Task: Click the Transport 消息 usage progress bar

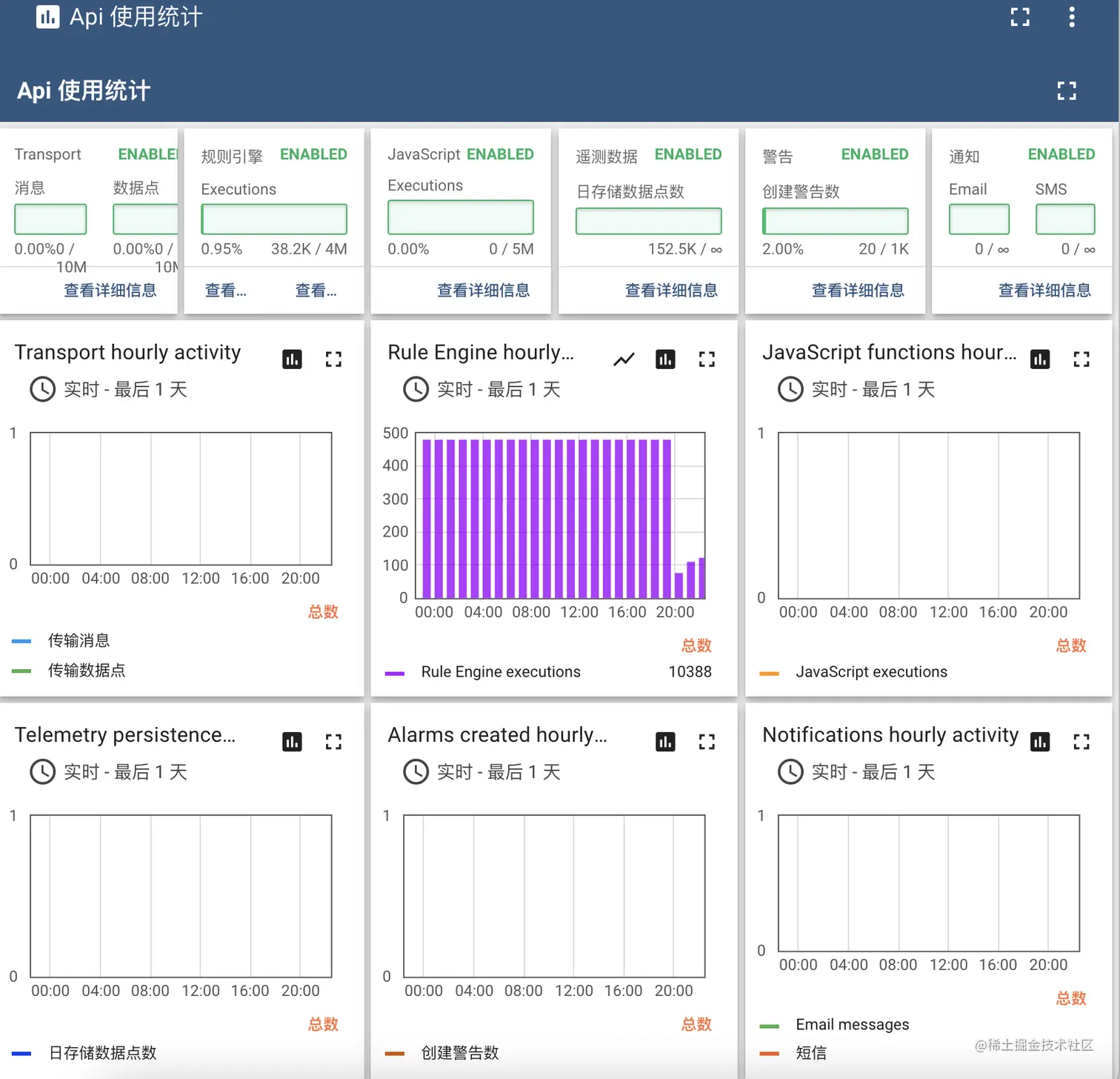Action: (x=50, y=219)
